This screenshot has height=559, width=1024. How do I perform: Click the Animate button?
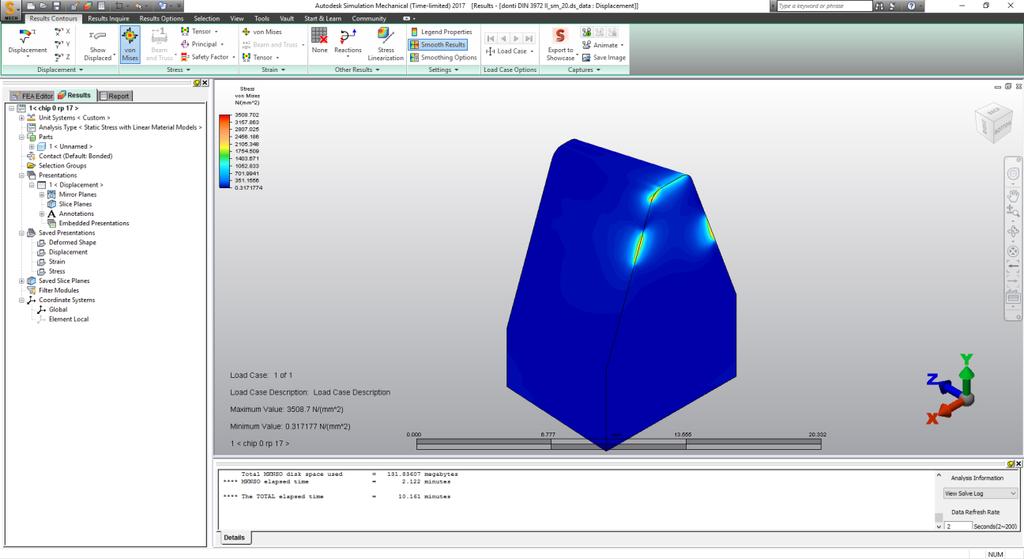click(x=602, y=44)
